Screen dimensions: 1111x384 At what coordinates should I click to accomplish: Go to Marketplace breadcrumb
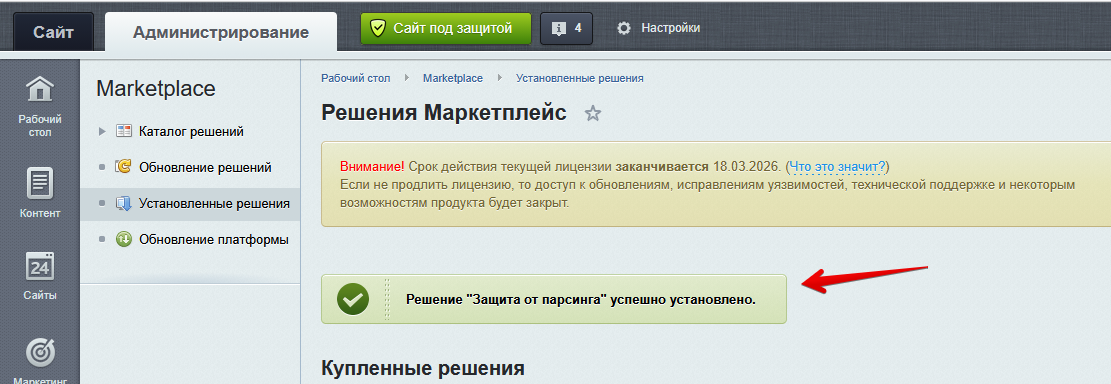(x=453, y=78)
